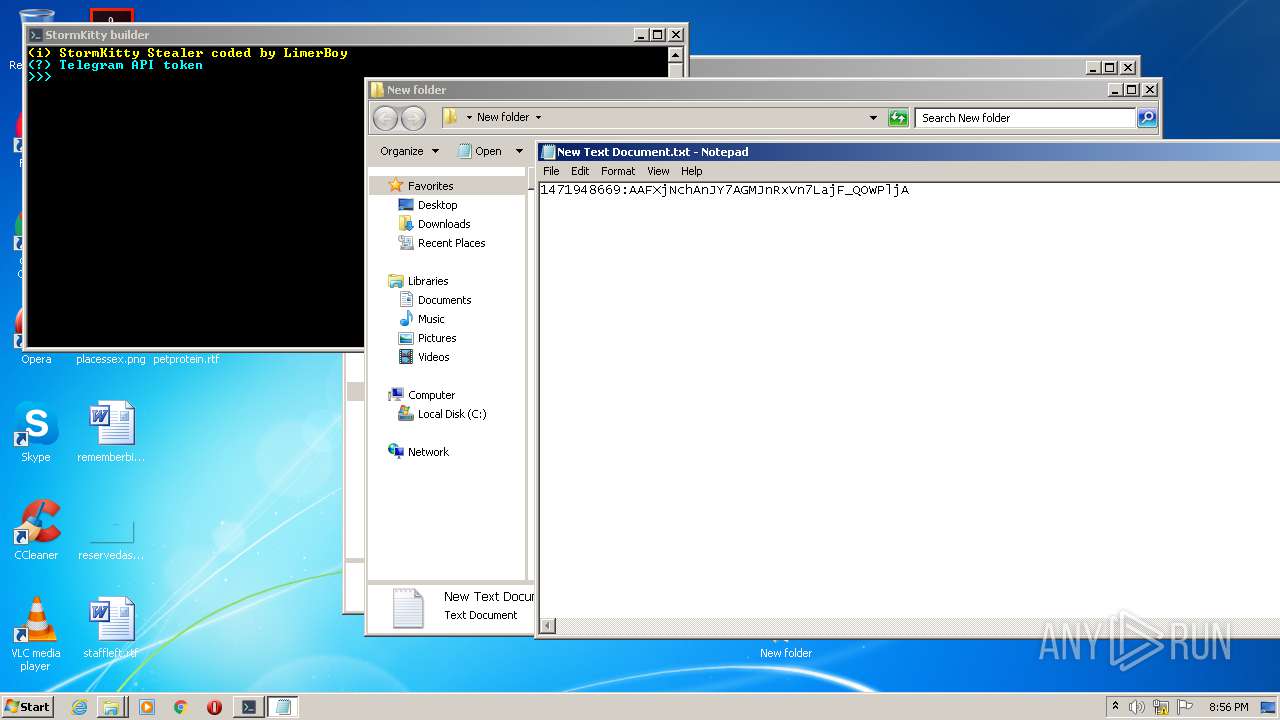This screenshot has height=720, width=1280.
Task: Click New Text Document.txt - Notepad title bar
Action: pos(910,152)
